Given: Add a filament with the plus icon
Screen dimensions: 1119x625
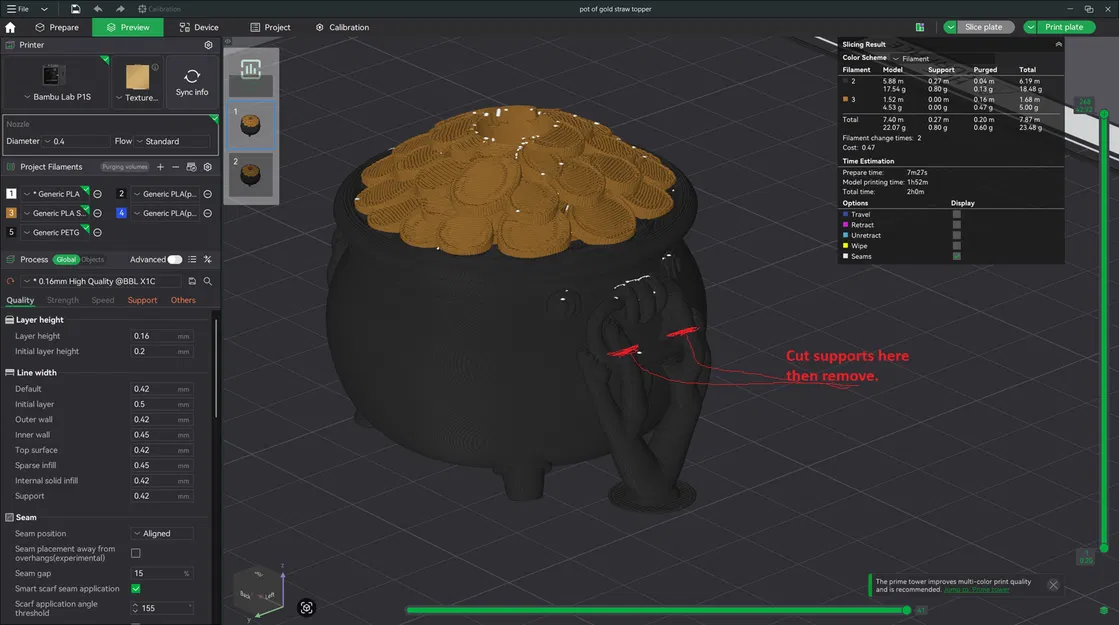Looking at the screenshot, I should pyautogui.click(x=160, y=167).
